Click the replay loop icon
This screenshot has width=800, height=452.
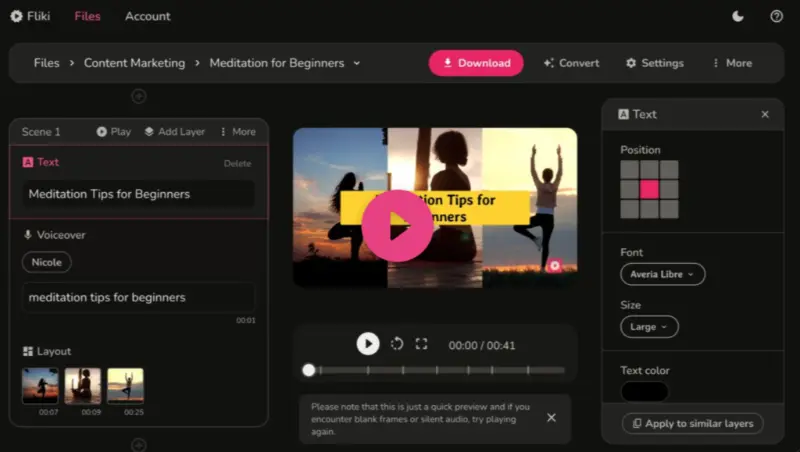[x=397, y=344]
